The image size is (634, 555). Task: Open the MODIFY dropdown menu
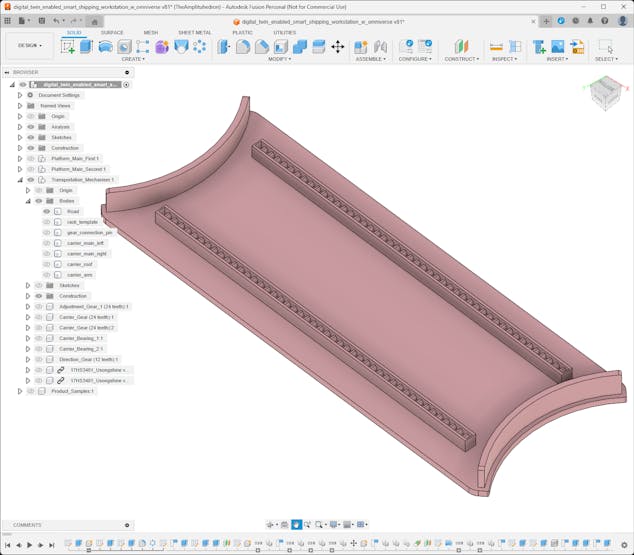(x=280, y=59)
